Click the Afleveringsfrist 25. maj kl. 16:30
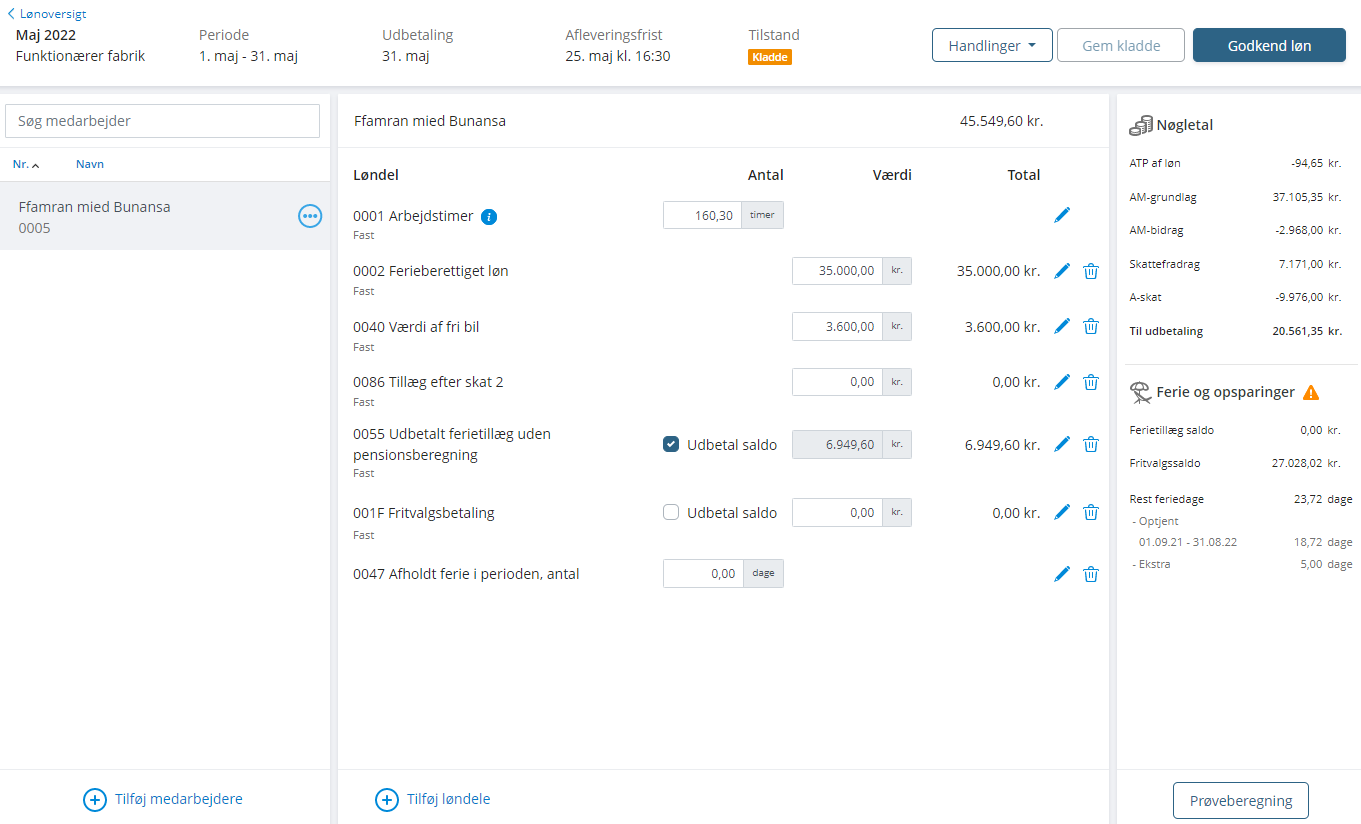 tap(618, 56)
